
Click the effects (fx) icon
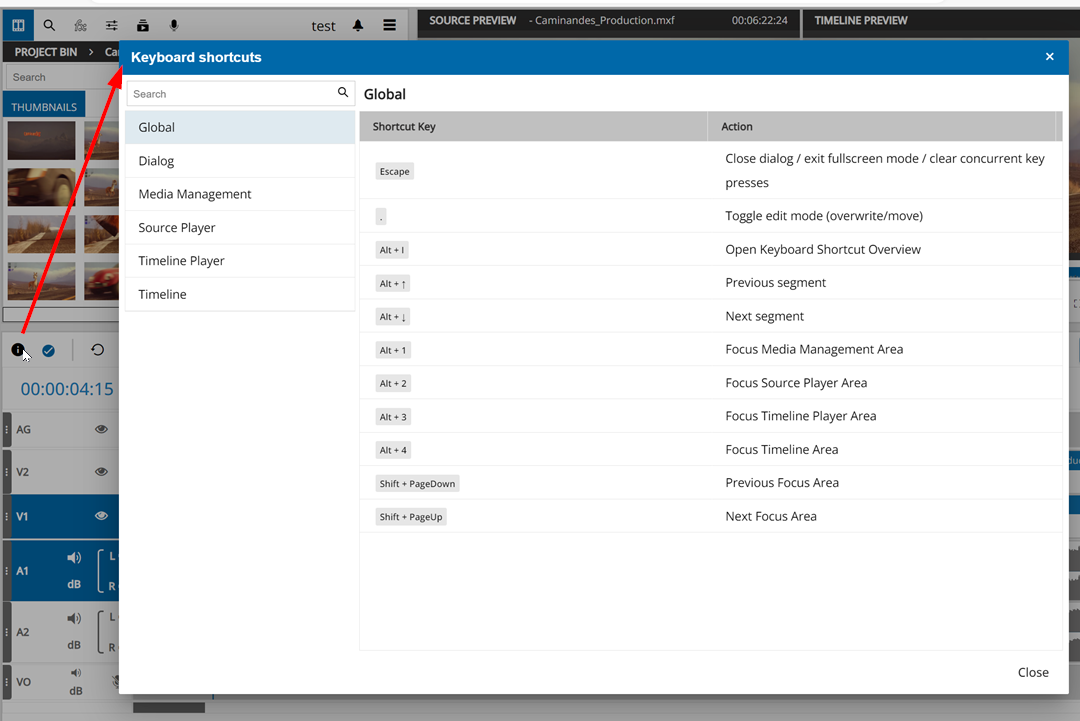pos(80,25)
